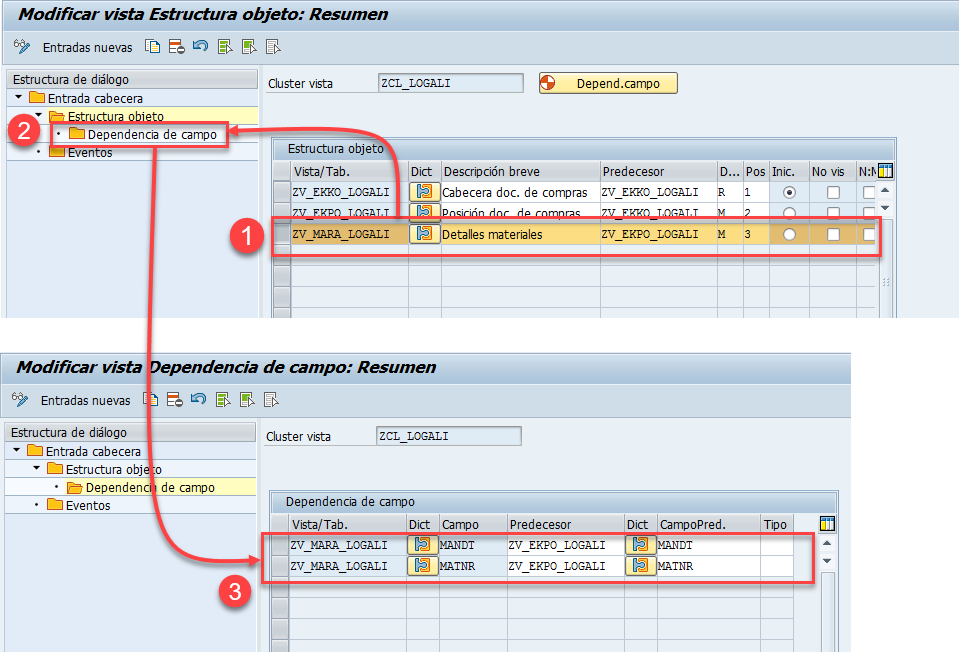This screenshot has height=652, width=959.
Task: Click Entradas nuevas in lower window toolbar
Action: [x=86, y=401]
